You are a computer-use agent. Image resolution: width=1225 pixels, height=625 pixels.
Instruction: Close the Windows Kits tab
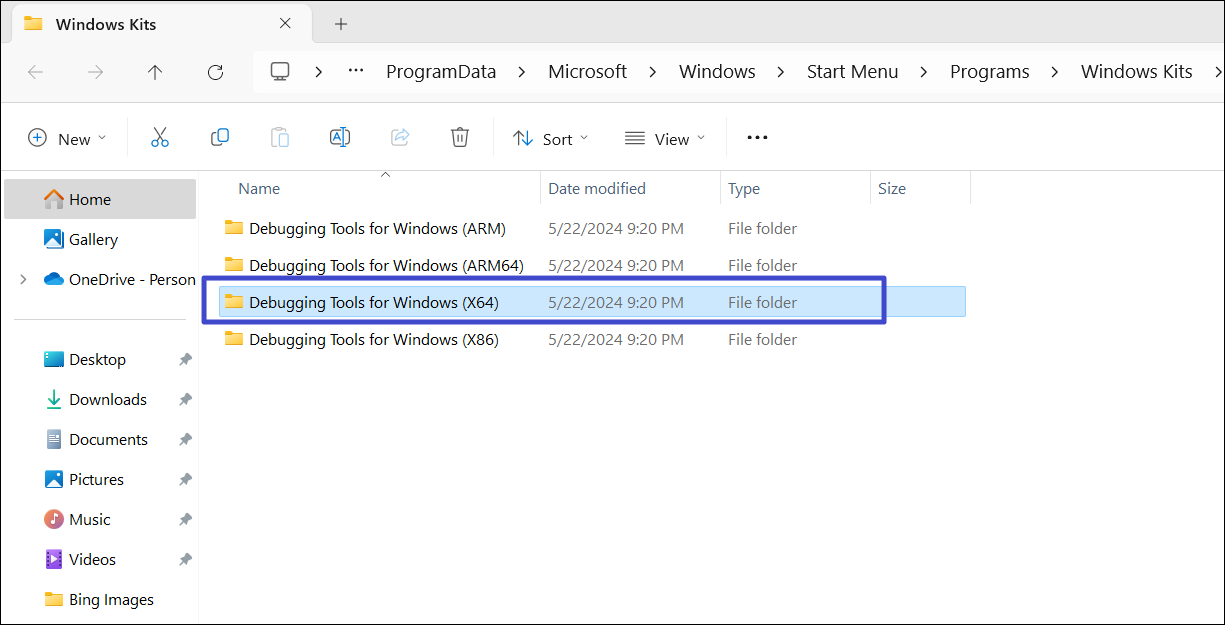[x=285, y=24]
